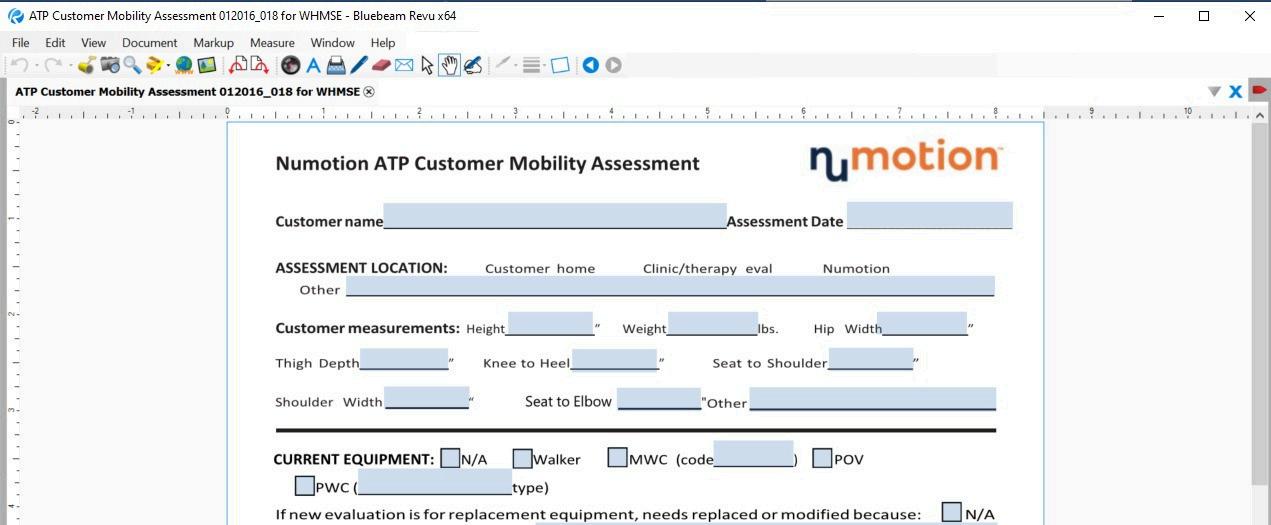Click the blue X close-document button

(1236, 91)
